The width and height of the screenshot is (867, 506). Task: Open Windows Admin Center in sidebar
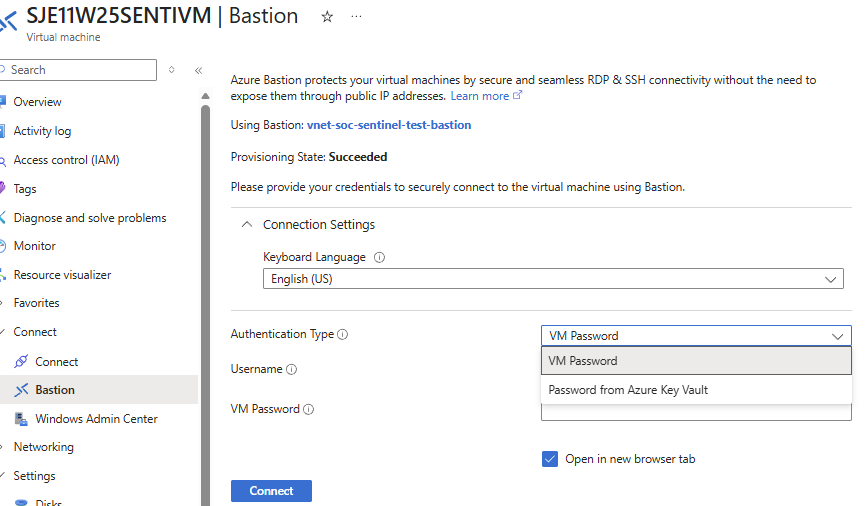click(x=96, y=419)
